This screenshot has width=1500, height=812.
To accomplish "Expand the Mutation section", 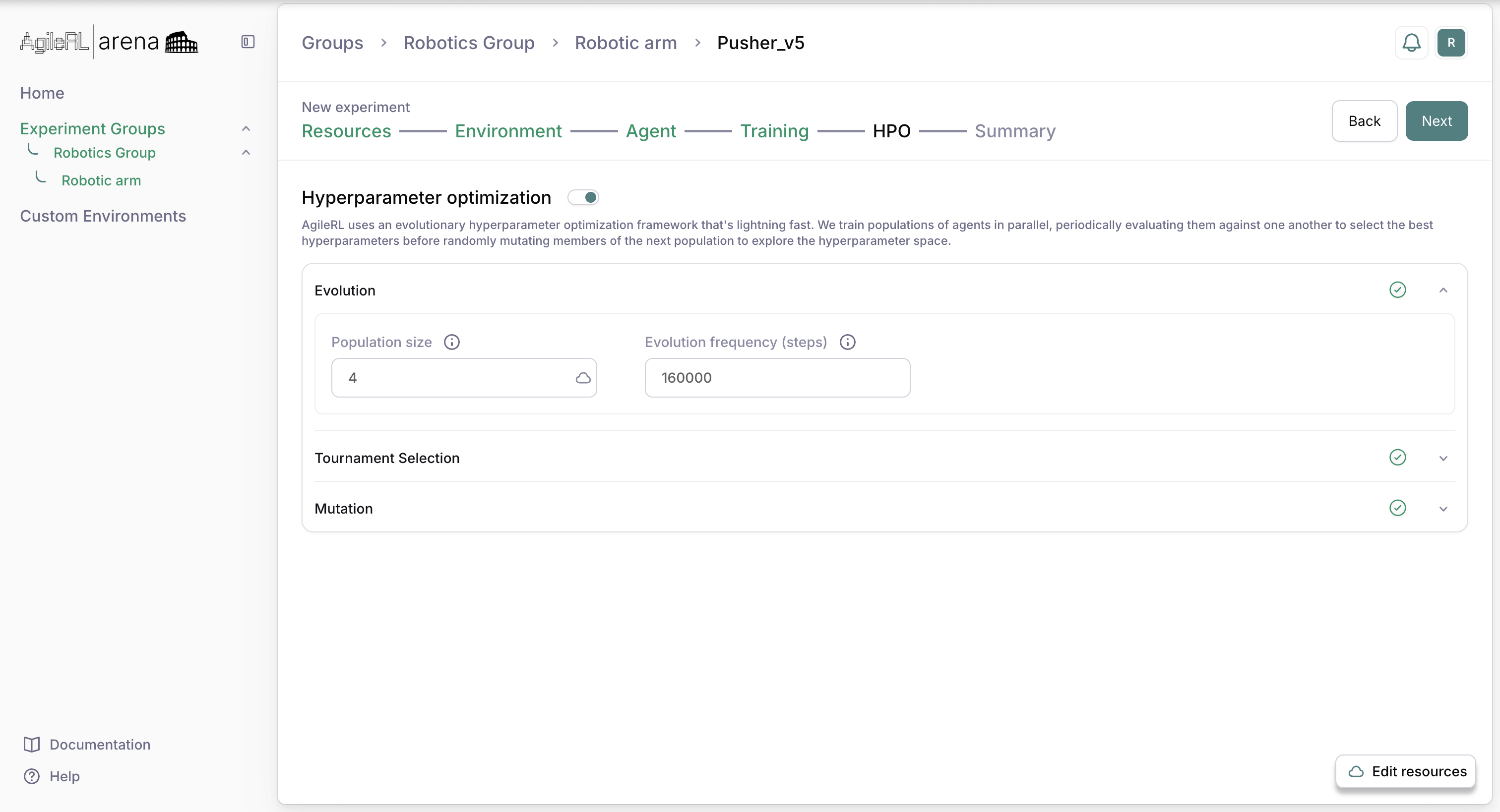I will 1443,509.
